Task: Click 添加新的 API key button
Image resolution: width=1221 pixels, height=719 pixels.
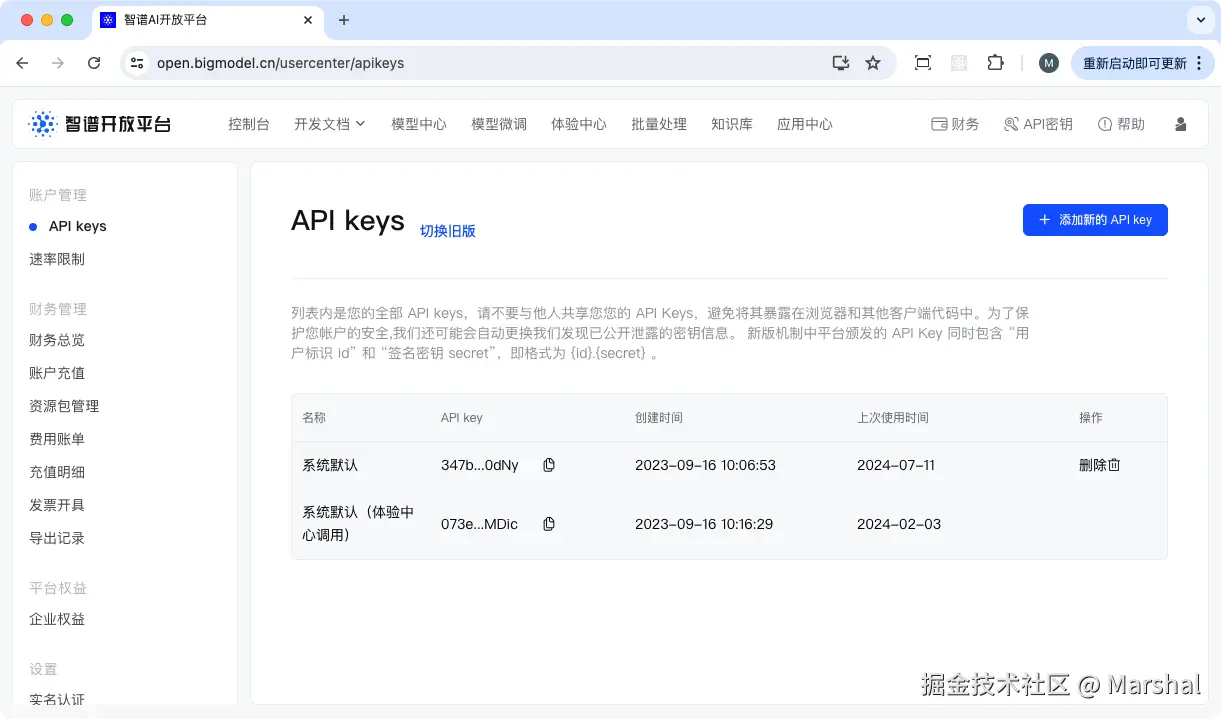Action: pyautogui.click(x=1095, y=220)
